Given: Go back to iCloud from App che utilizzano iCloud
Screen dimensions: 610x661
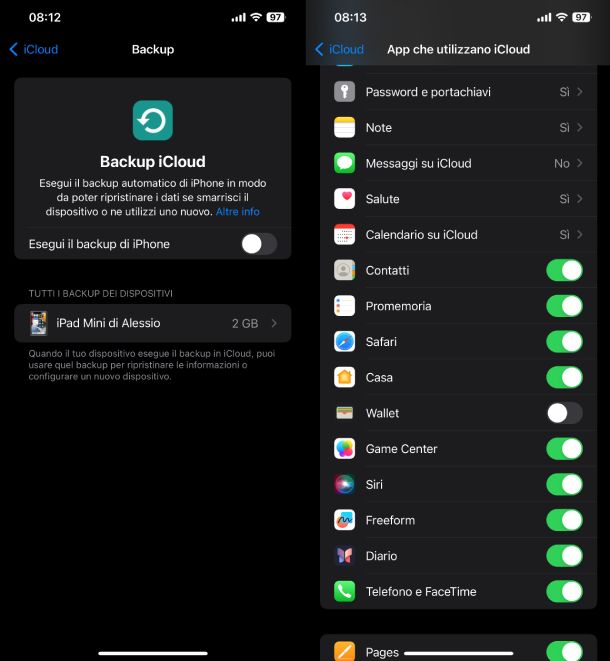Looking at the screenshot, I should pos(339,49).
